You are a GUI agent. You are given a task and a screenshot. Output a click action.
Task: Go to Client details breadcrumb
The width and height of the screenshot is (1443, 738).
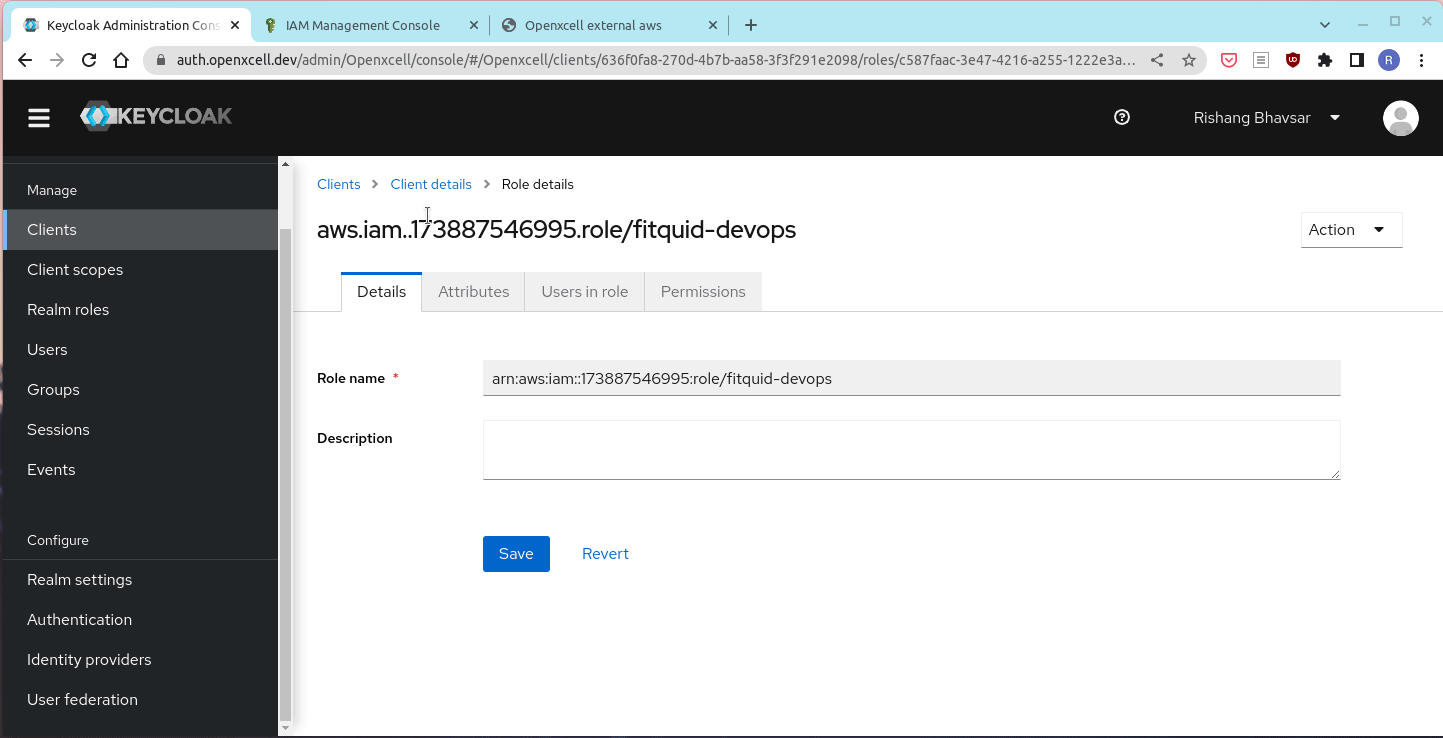coord(431,184)
